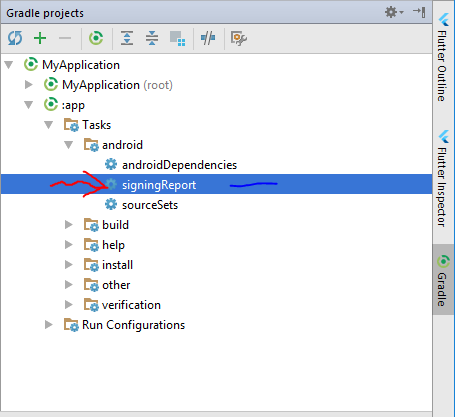Open the Flutter Inspector side tab
This screenshot has width=455, height=417.
(x=443, y=179)
